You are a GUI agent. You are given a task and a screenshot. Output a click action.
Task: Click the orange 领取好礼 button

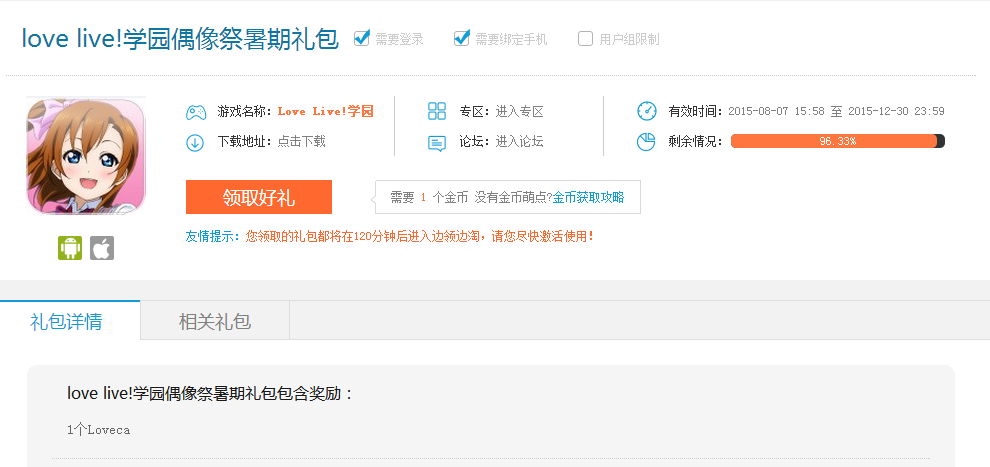(x=259, y=197)
